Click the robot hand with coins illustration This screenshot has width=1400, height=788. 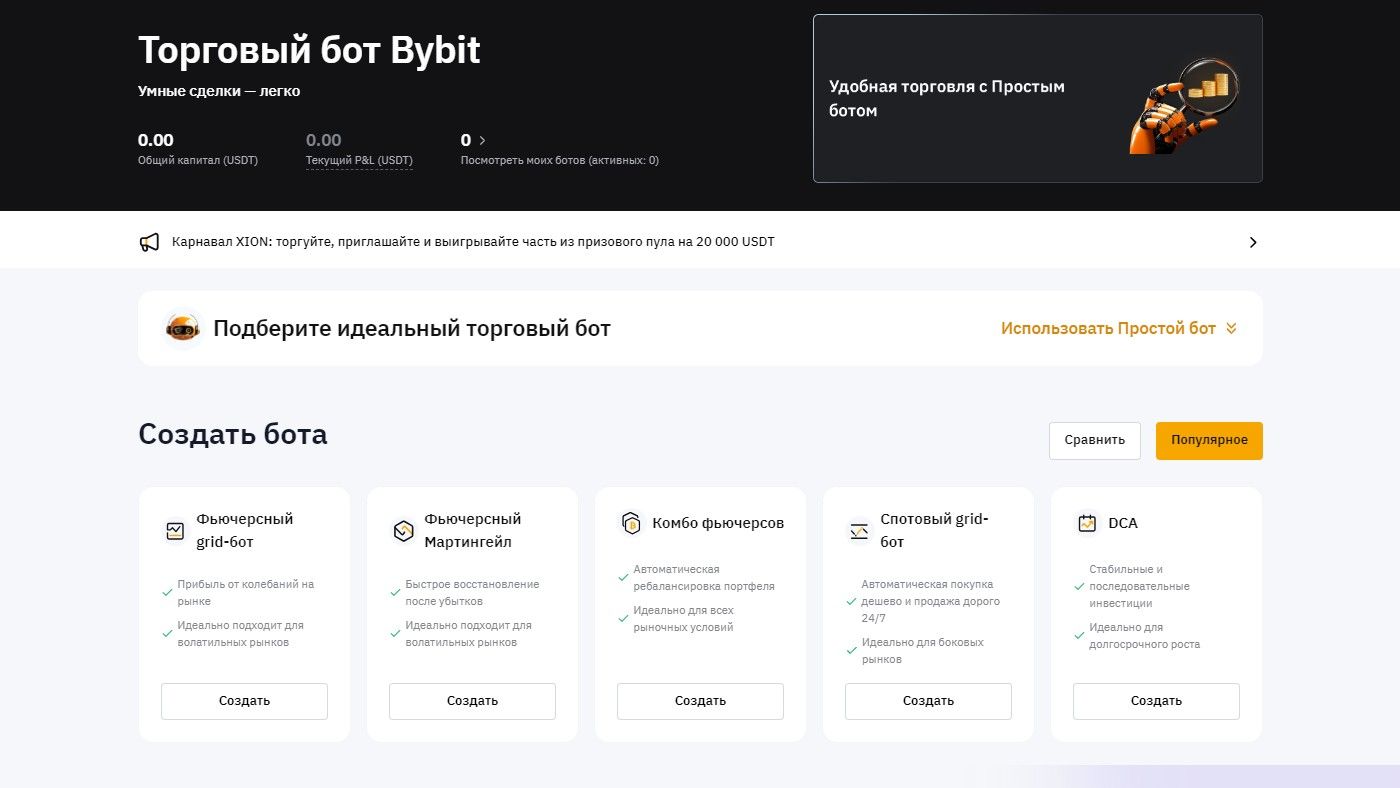tap(1184, 106)
